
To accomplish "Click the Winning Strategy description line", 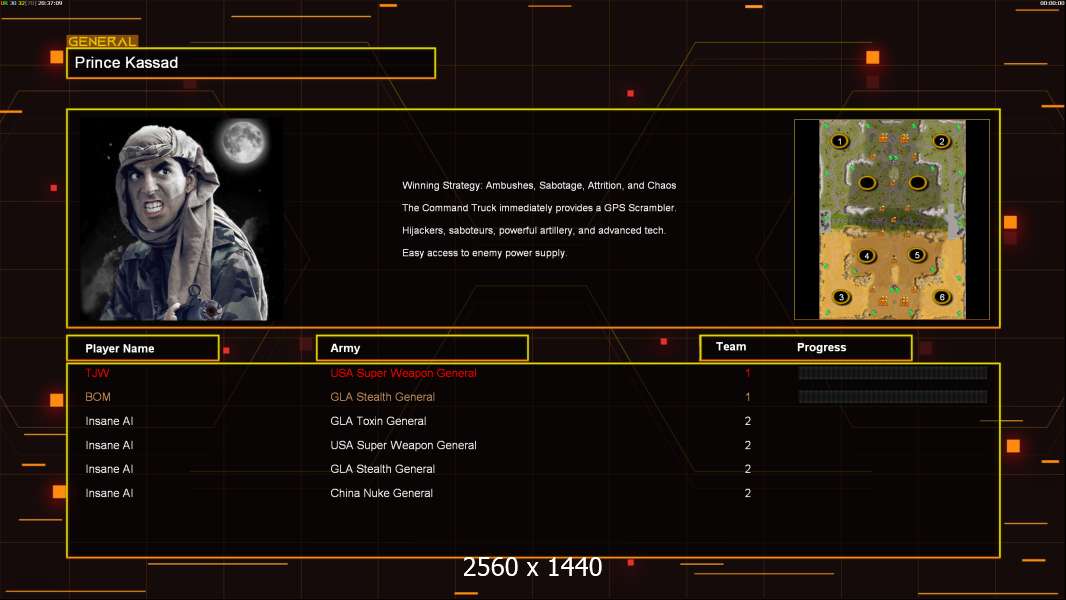I will point(538,186).
